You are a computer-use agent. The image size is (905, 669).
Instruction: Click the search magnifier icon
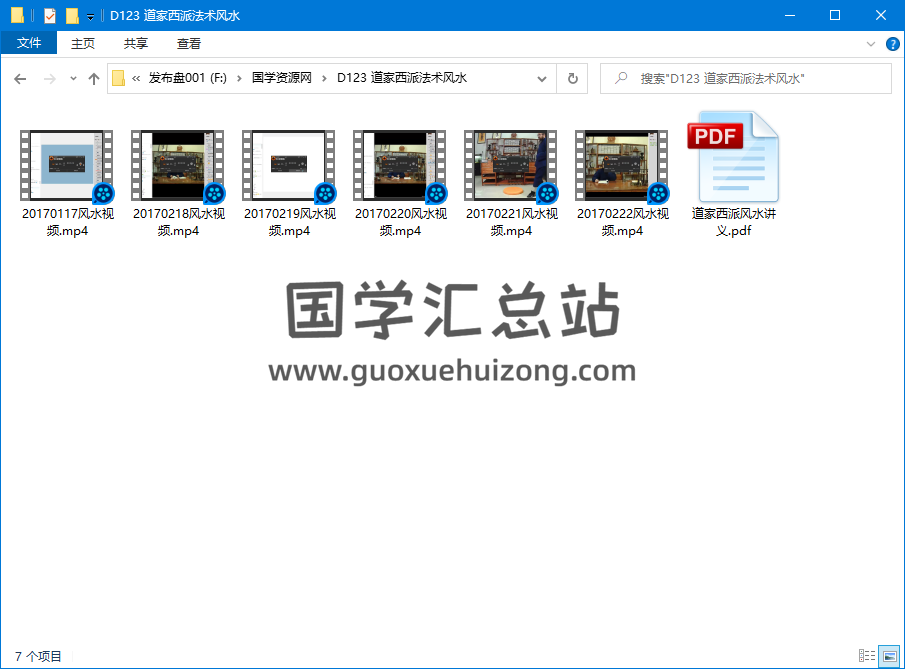621,78
